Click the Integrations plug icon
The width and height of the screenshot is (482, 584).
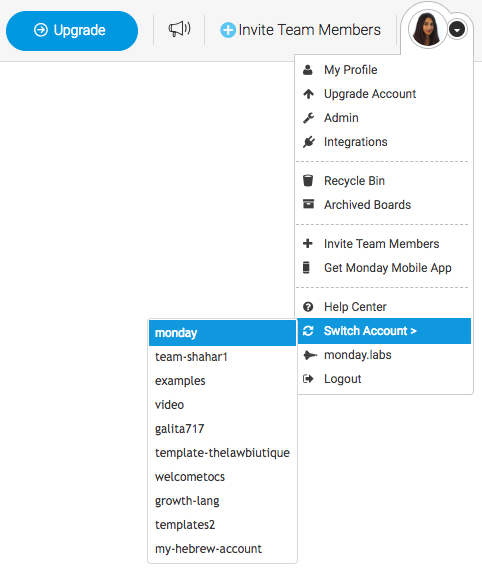(308, 142)
